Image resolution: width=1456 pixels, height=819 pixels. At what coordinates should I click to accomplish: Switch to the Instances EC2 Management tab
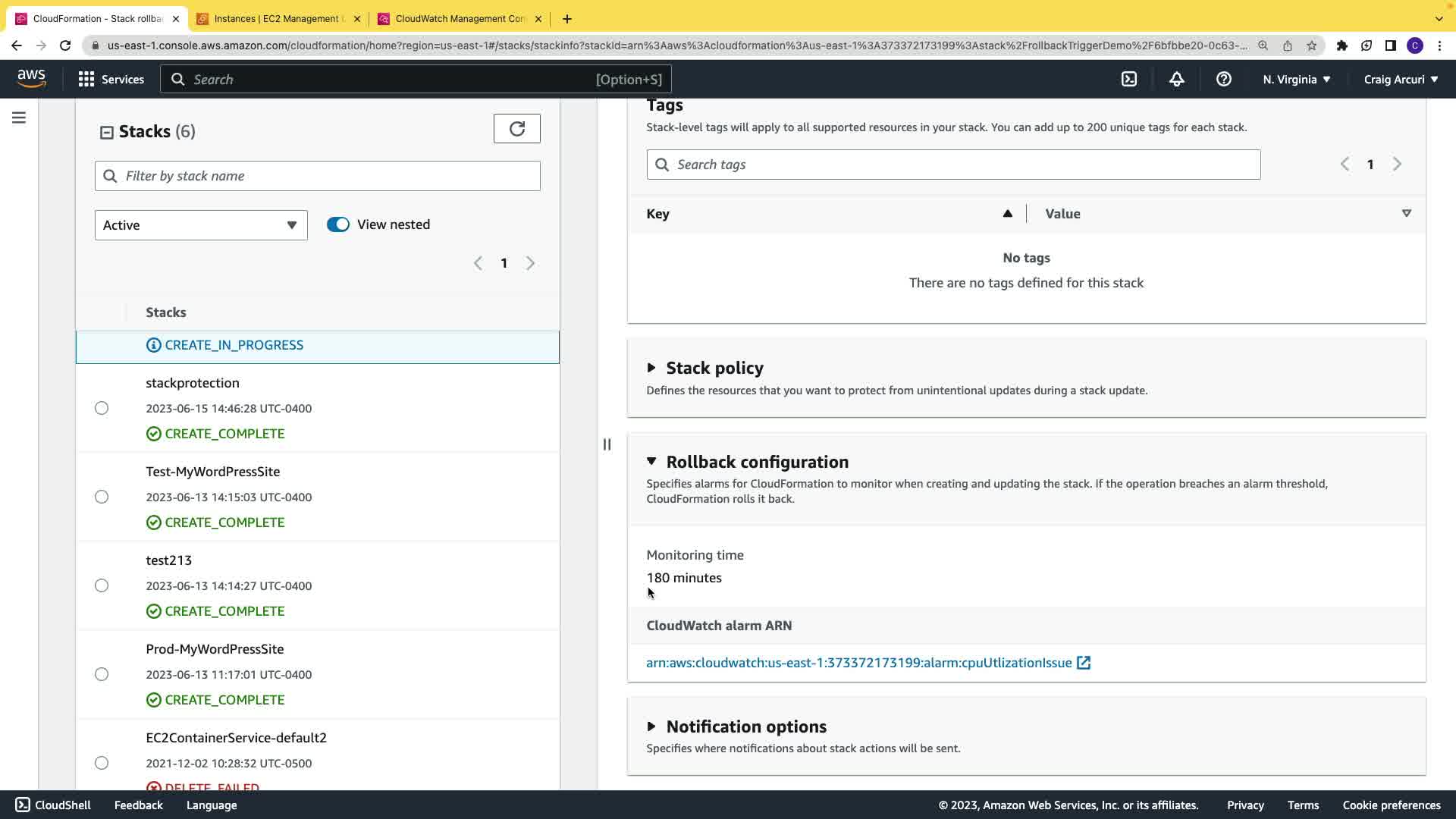coord(278,18)
